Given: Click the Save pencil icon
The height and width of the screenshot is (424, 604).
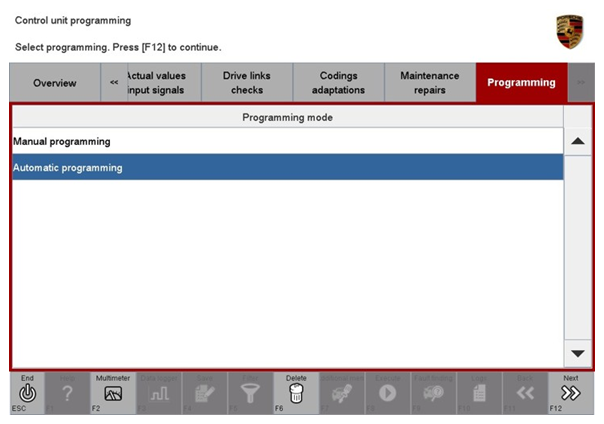Looking at the screenshot, I should click(204, 394).
